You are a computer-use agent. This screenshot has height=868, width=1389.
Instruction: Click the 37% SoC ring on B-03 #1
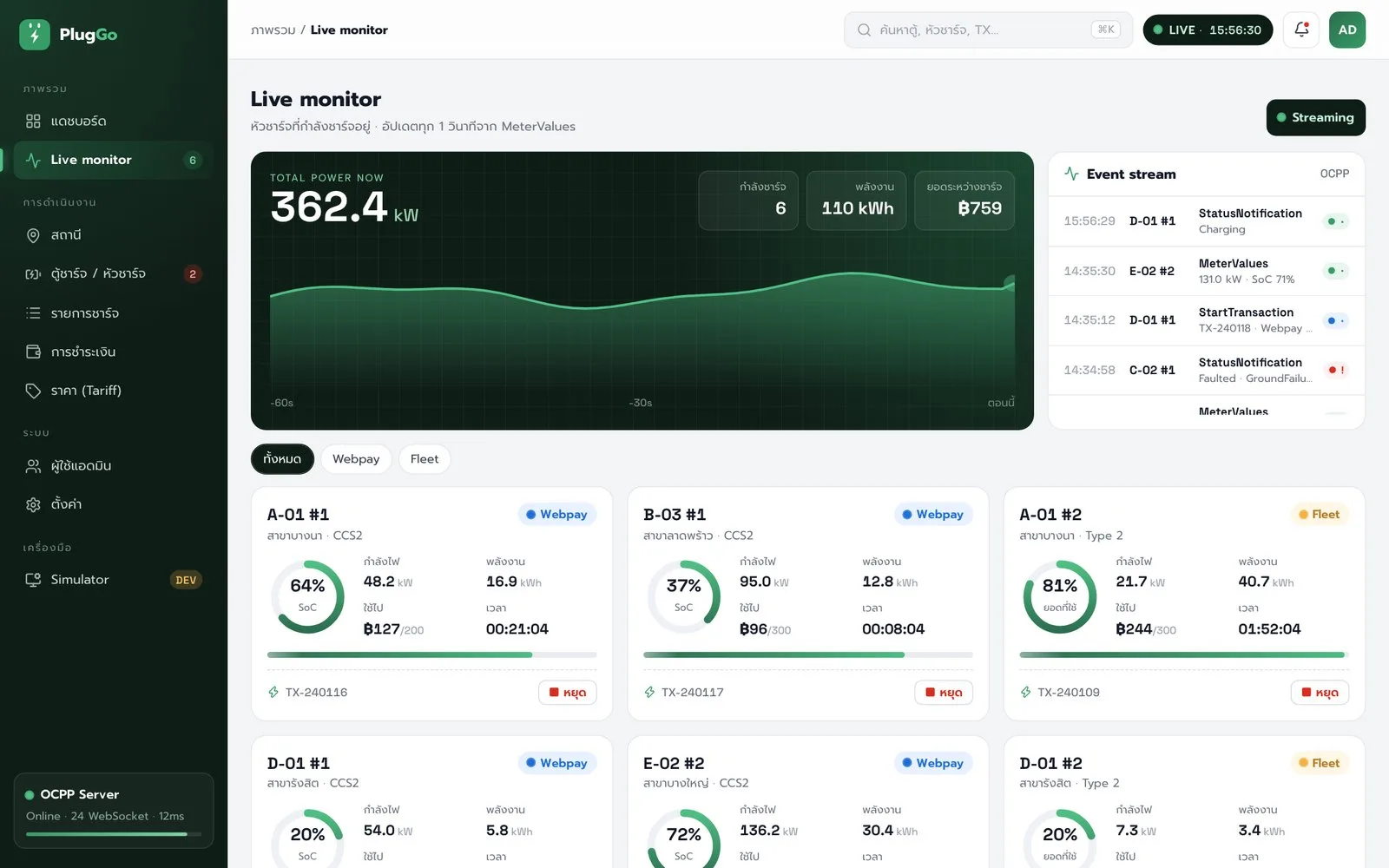coord(684,596)
